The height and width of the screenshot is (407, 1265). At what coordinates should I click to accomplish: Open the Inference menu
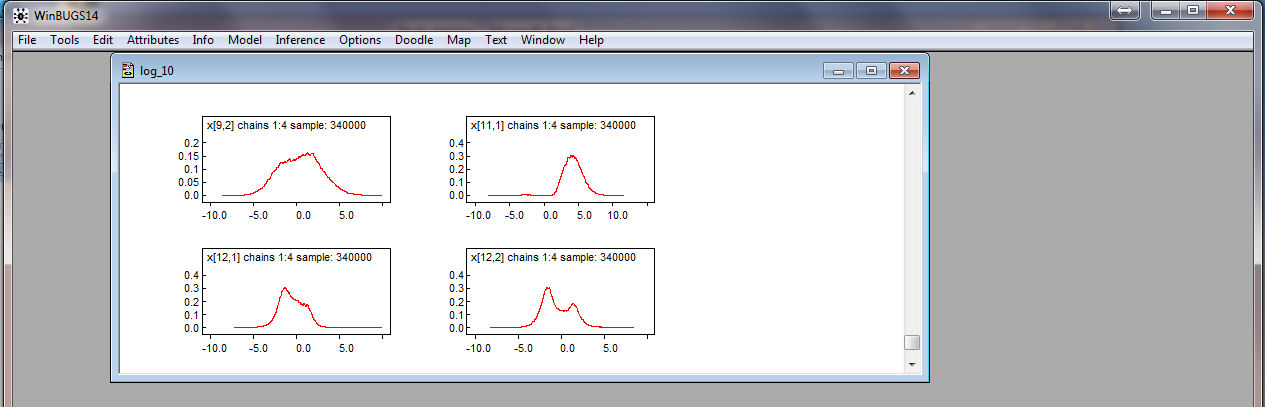pos(300,40)
